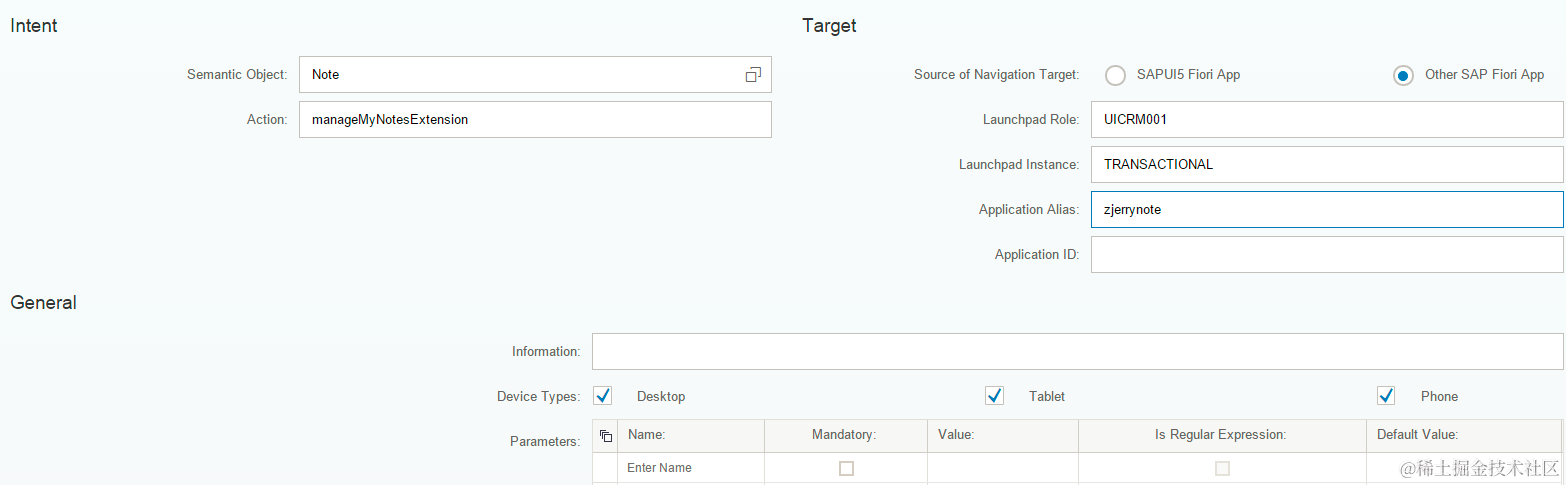The image size is (1566, 485).
Task: Click the Information label
Action: tap(546, 352)
